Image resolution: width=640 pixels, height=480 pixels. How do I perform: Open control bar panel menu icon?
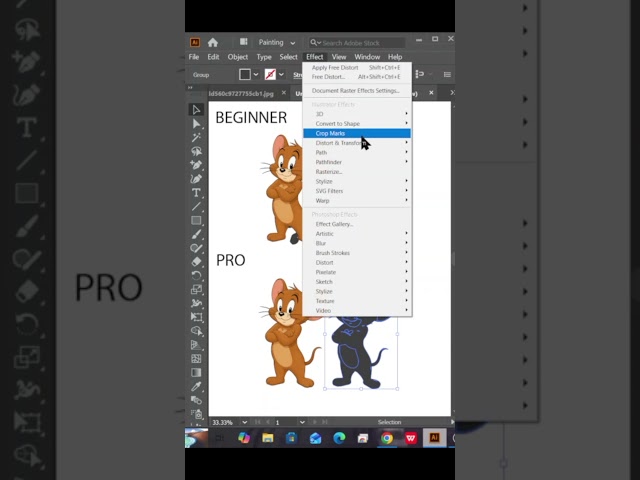coord(447,74)
